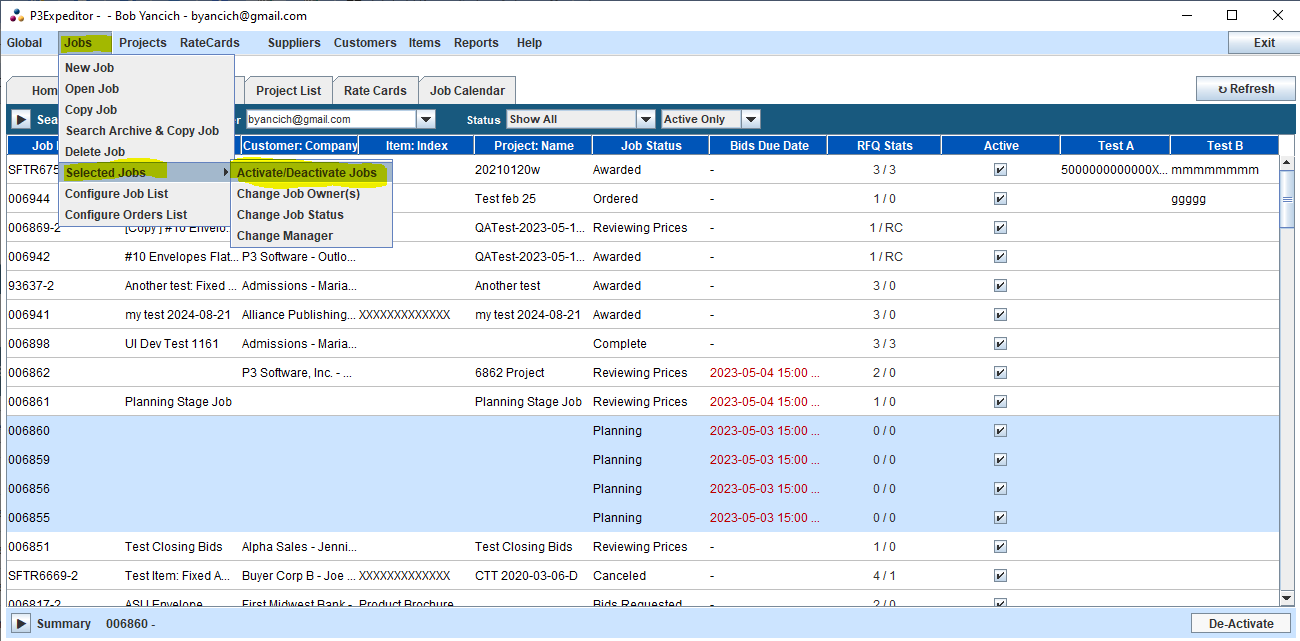Click the P3Expeditor app icon in title bar
This screenshot has width=1300, height=641.
(16, 16)
